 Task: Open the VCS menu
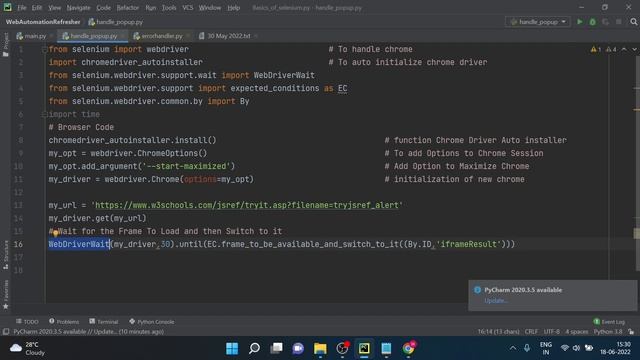point(187,8)
